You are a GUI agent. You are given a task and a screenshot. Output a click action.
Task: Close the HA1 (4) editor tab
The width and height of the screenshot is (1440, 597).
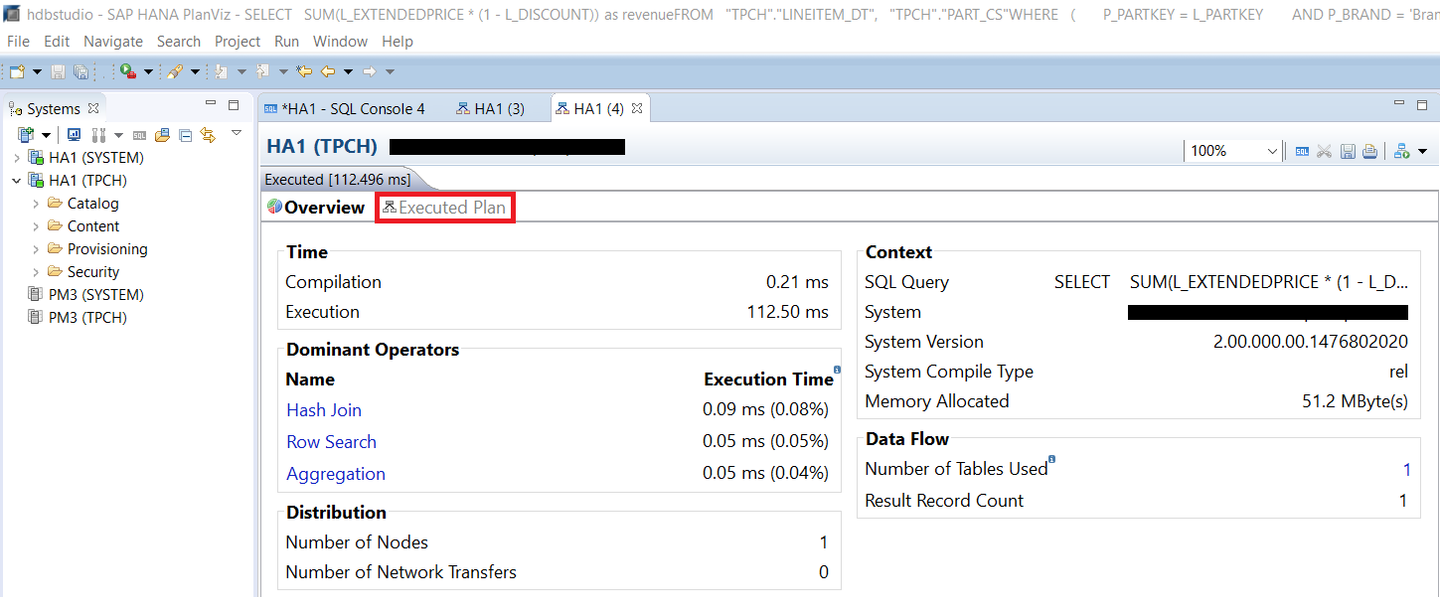click(x=637, y=109)
